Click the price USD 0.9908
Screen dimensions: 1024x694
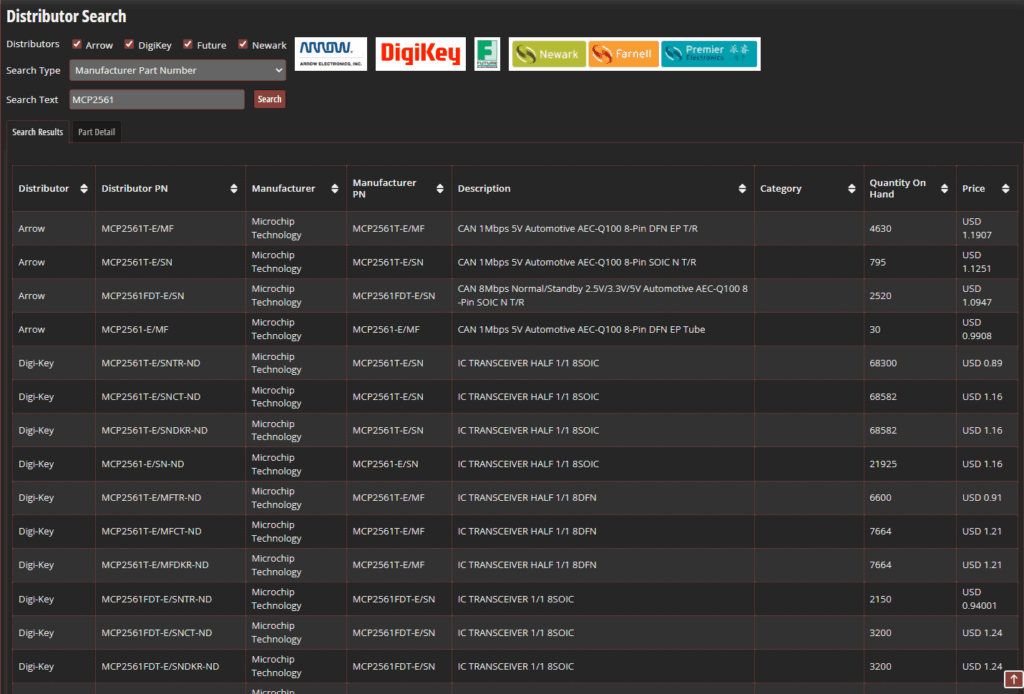pos(977,330)
